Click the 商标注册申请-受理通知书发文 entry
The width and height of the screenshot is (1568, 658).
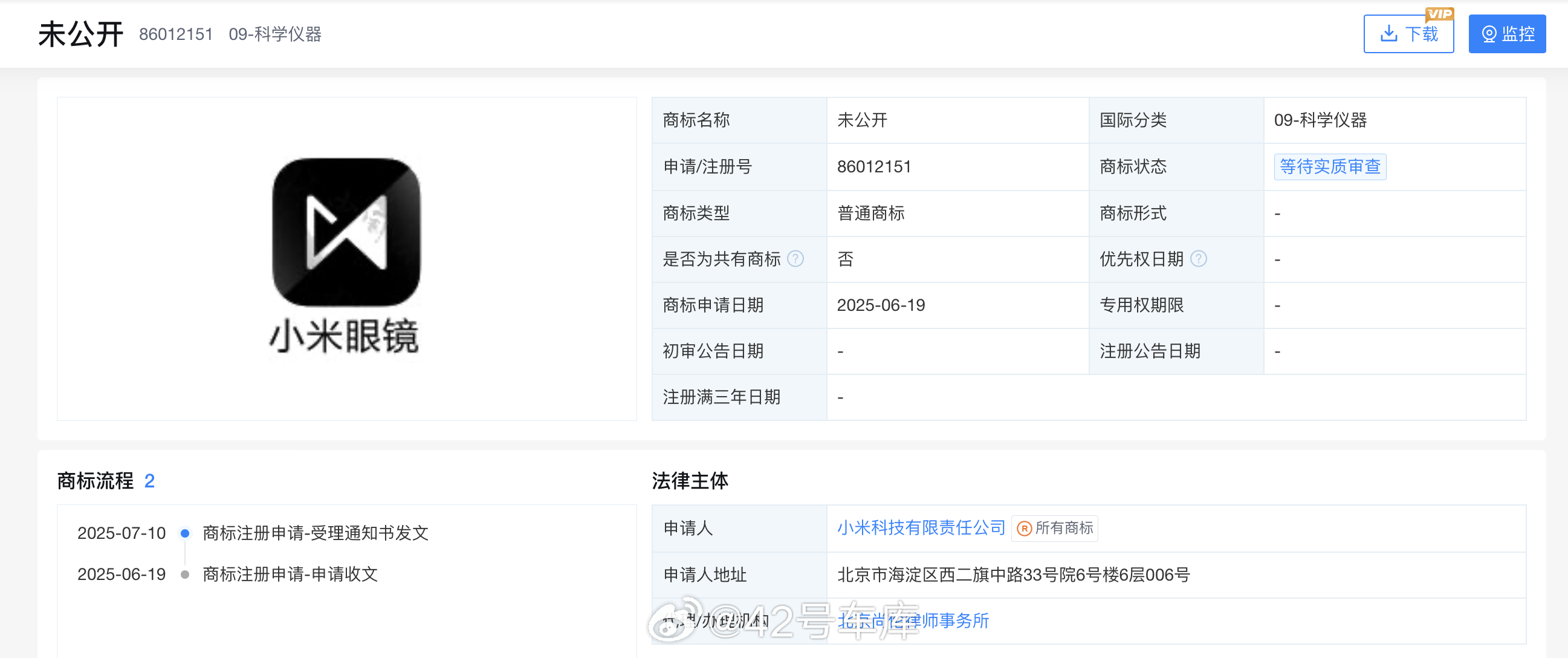coord(316,533)
